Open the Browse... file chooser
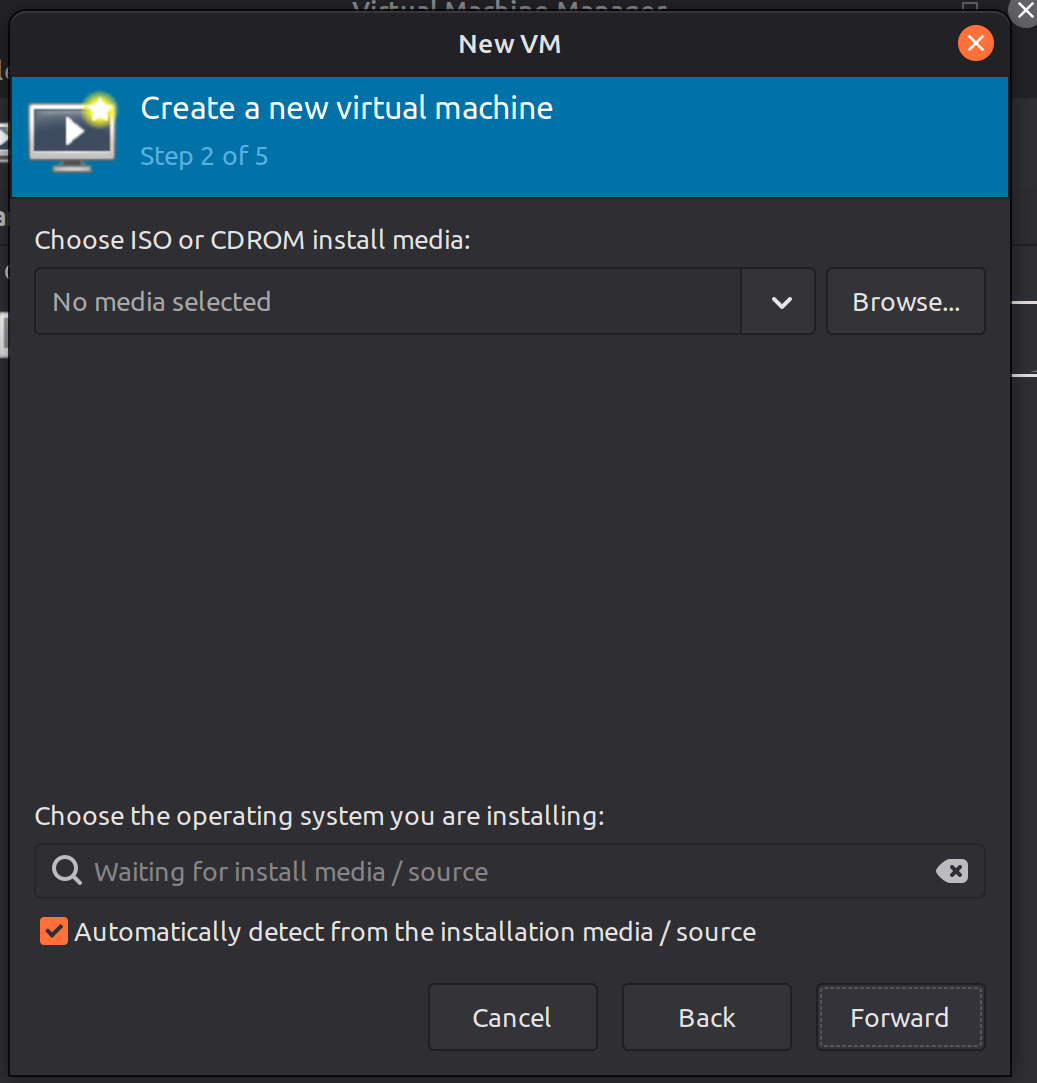1037x1083 pixels. point(905,302)
